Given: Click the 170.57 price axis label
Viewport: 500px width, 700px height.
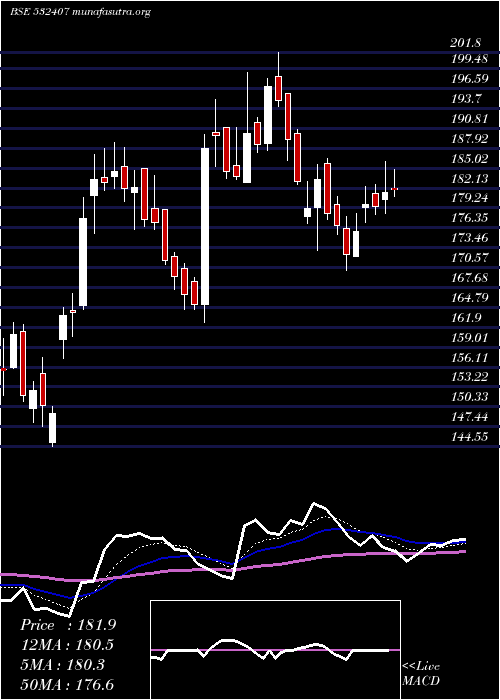Looking at the screenshot, I should [x=468, y=258].
